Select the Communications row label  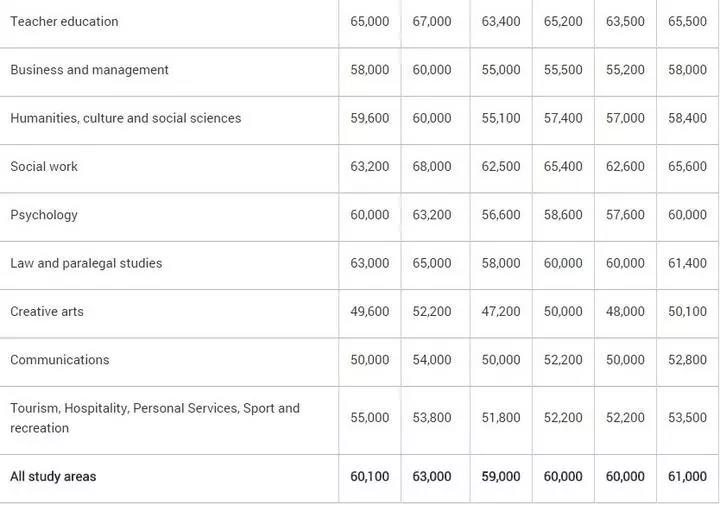pyautogui.click(x=60, y=360)
